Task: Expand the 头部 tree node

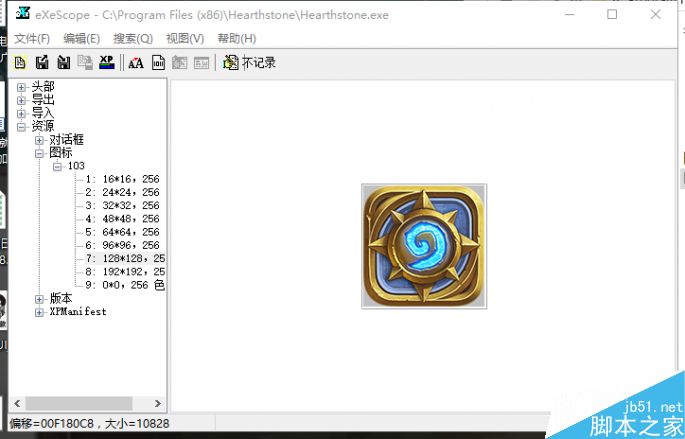Action: (x=22, y=88)
